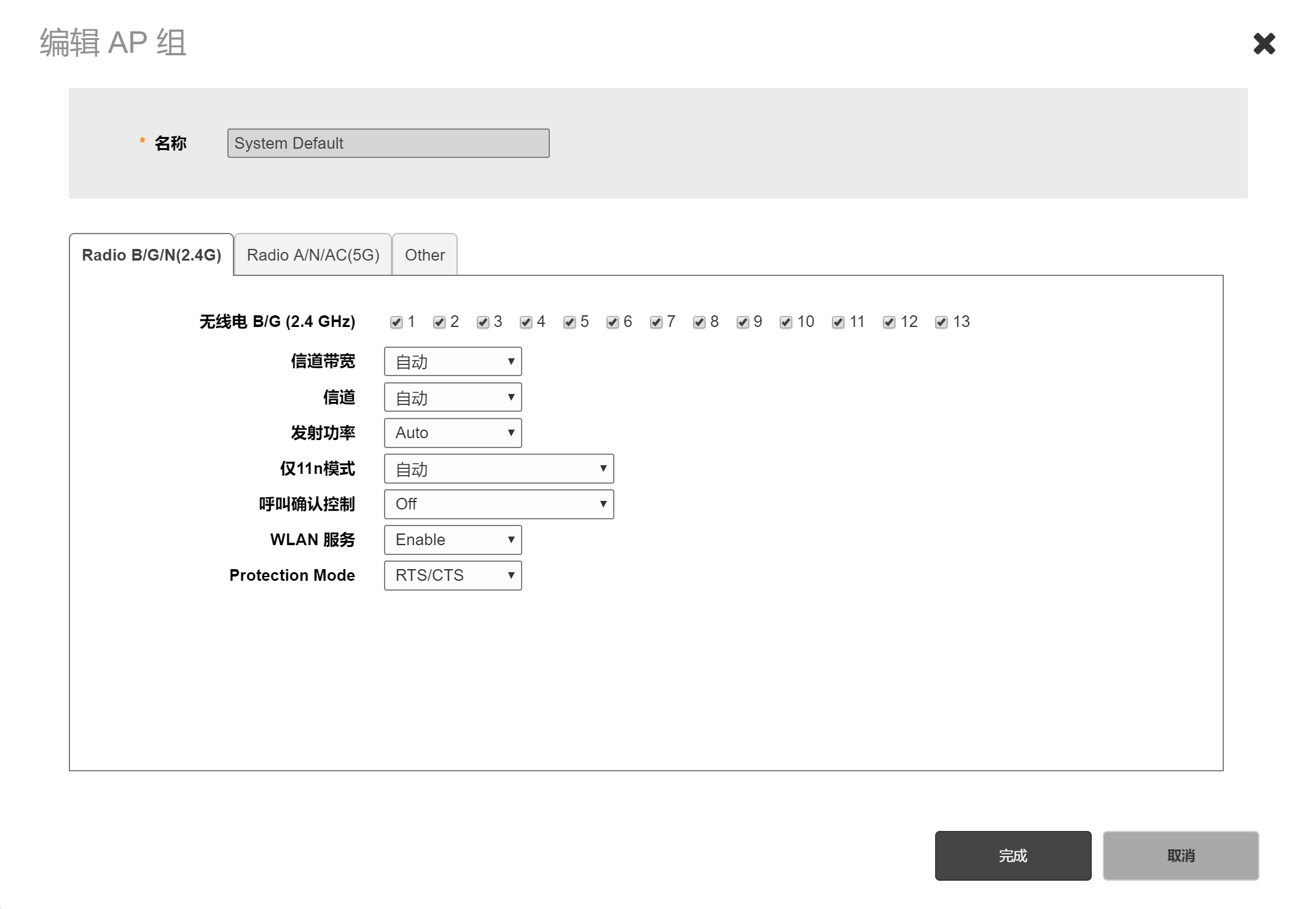The height and width of the screenshot is (909, 1316).
Task: Click the 取消 button
Action: (x=1180, y=856)
